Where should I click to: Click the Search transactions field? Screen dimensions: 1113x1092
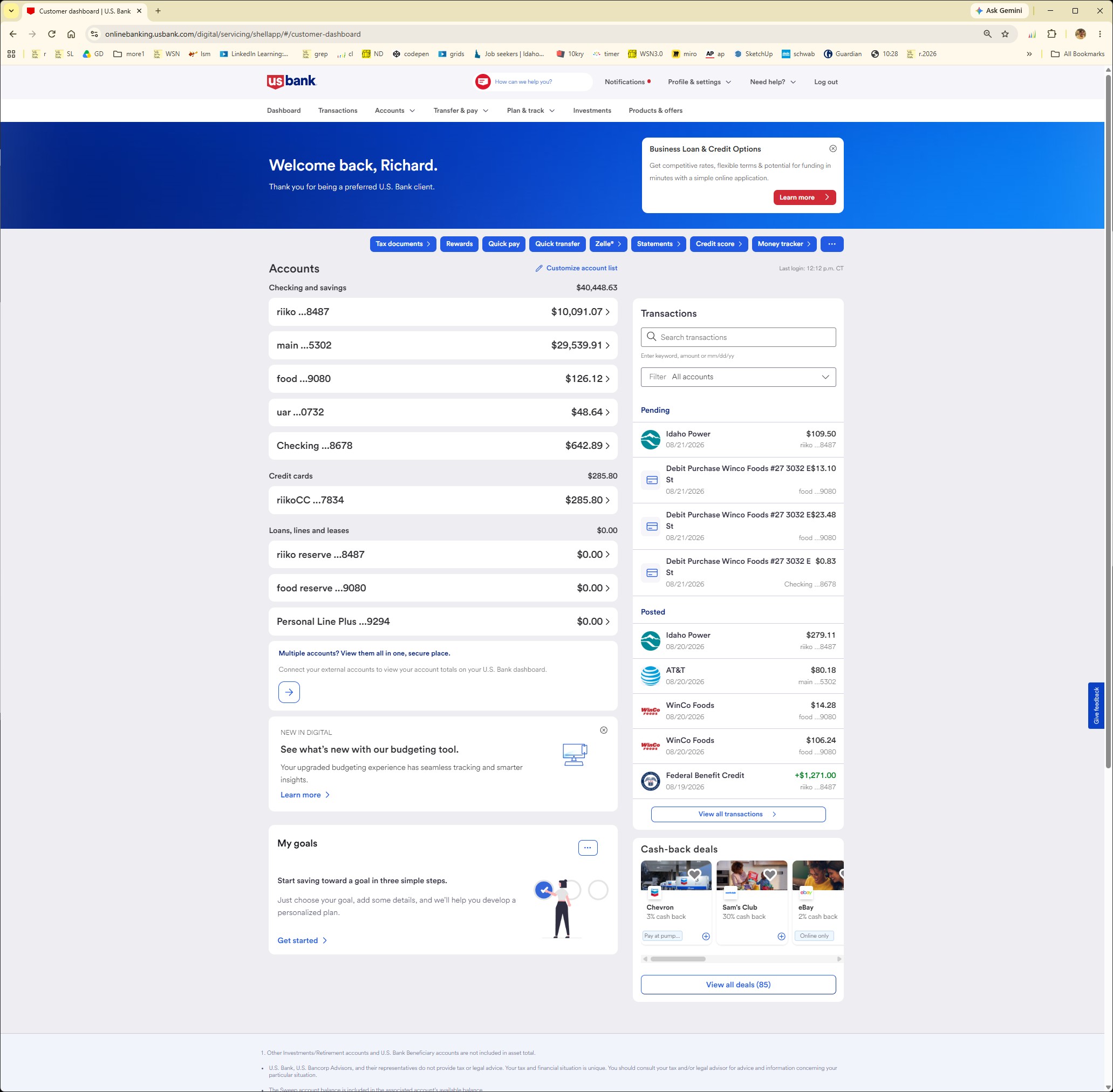tap(738, 337)
